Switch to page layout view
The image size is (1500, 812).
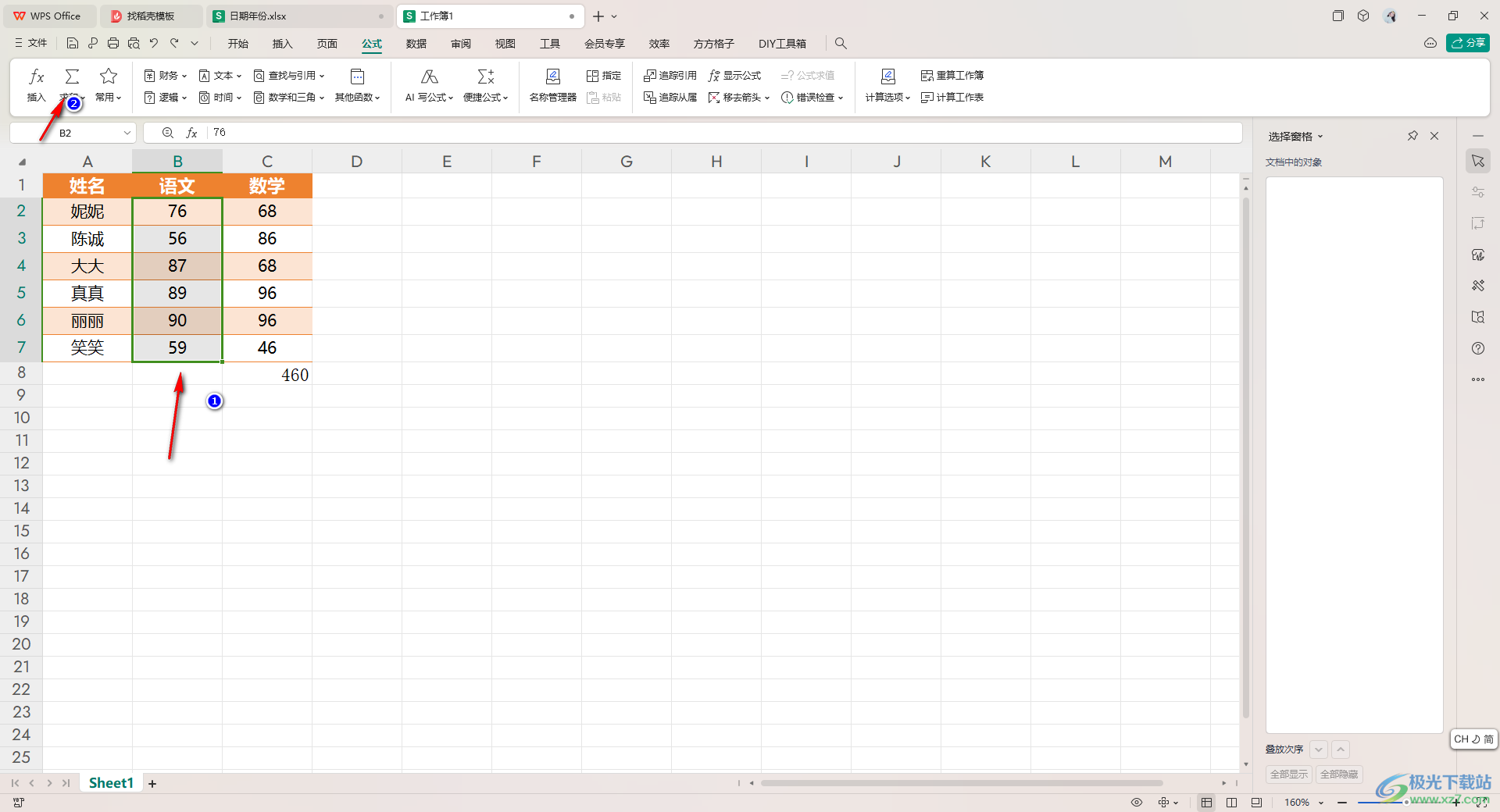click(1256, 803)
